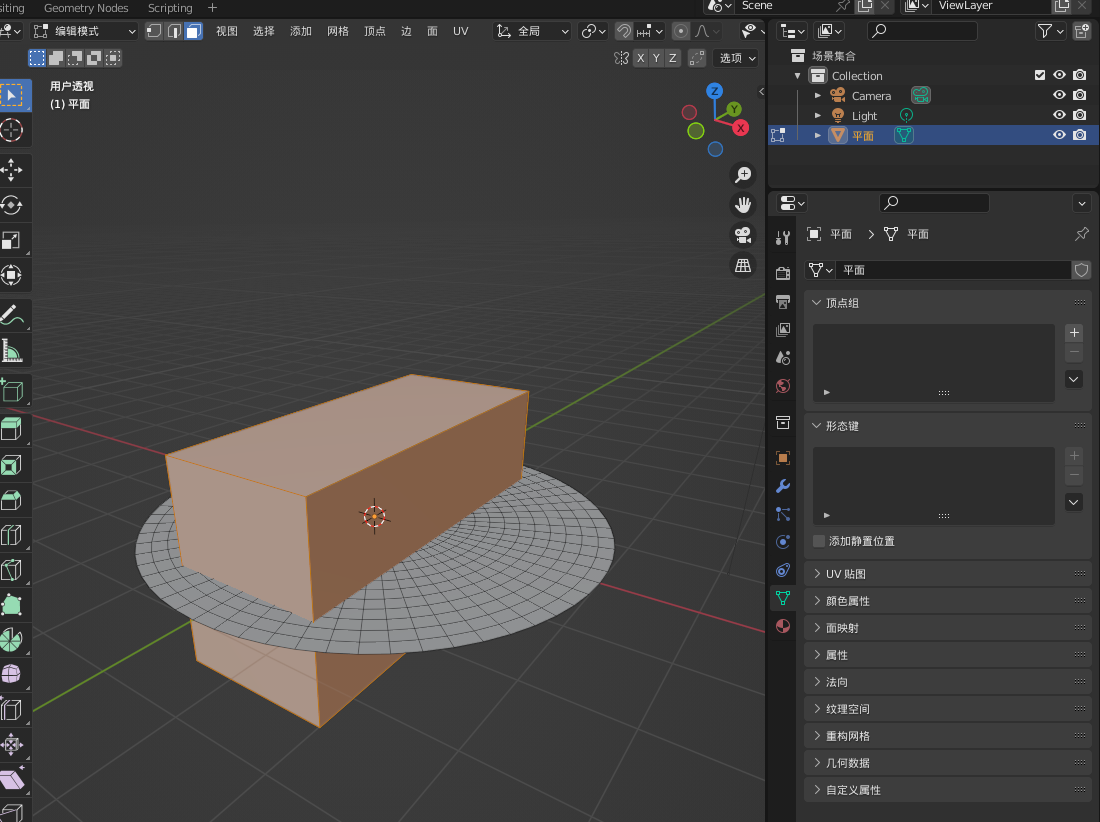Select the Smooth vertices tool

13,675
